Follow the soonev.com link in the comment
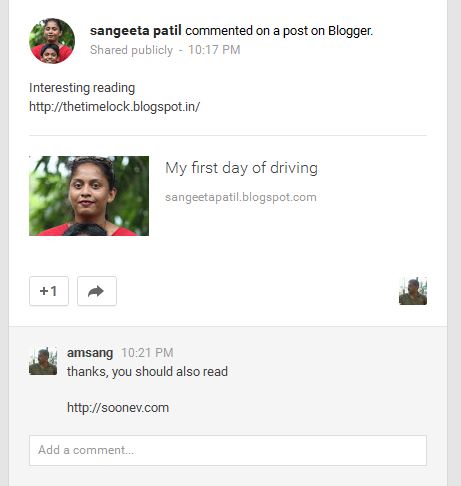The height and width of the screenshot is (486, 461). click(118, 408)
